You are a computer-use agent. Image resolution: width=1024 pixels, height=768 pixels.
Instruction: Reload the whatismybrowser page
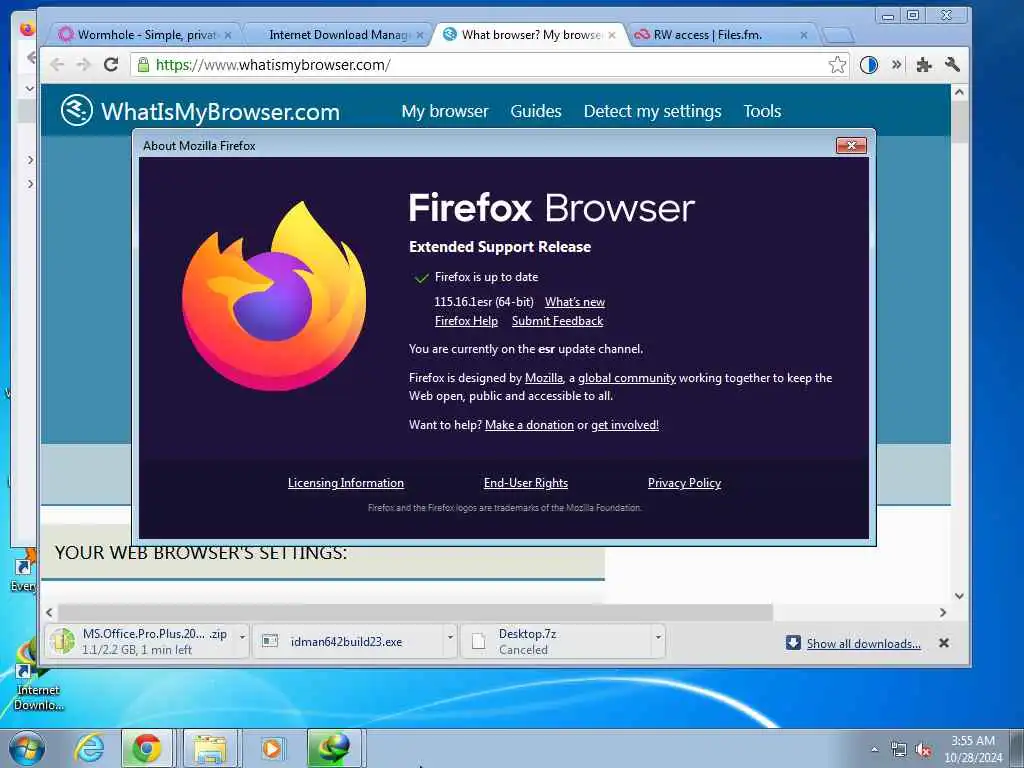(111, 64)
